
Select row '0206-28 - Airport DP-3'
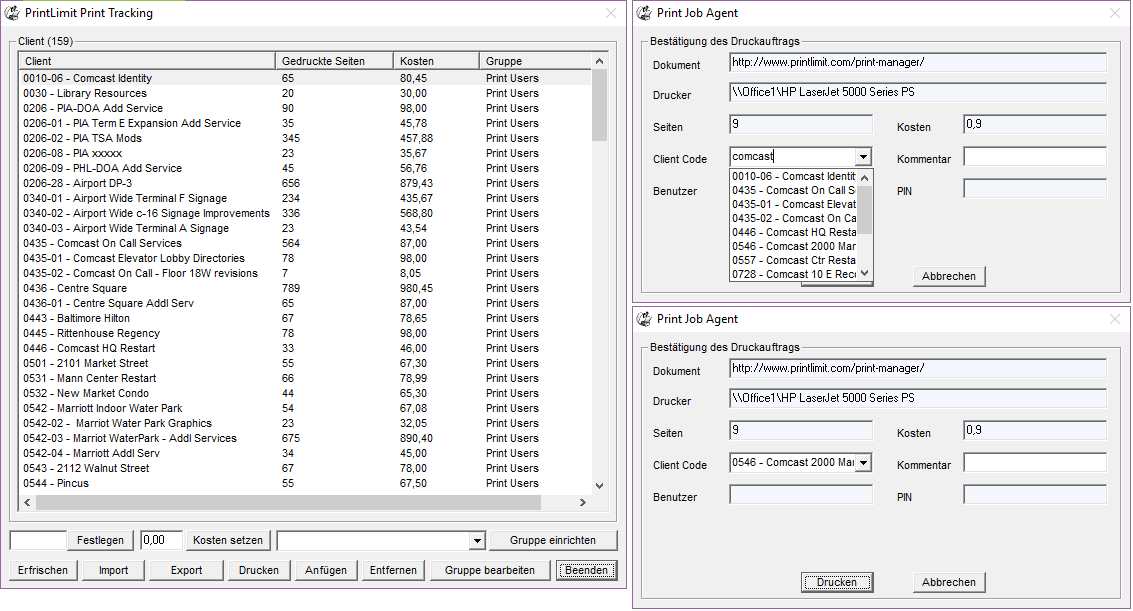[x=305, y=183]
